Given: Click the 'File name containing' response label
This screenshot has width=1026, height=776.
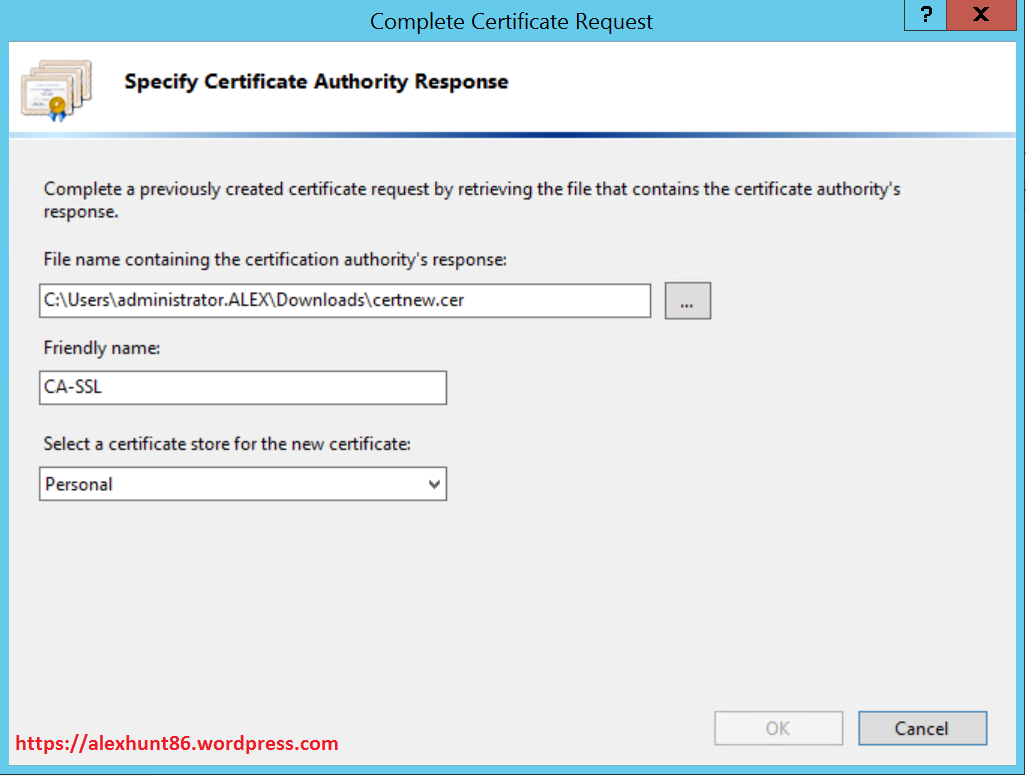Looking at the screenshot, I should click(275, 259).
